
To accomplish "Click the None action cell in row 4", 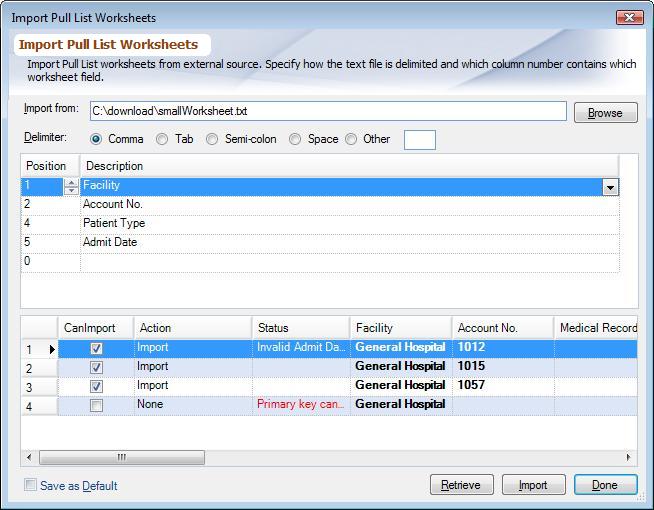I will pos(193,404).
